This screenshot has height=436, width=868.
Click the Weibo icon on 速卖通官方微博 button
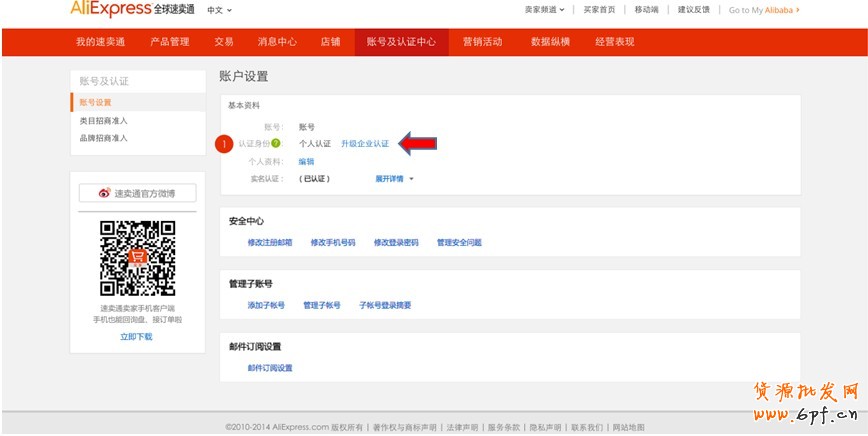(104, 193)
